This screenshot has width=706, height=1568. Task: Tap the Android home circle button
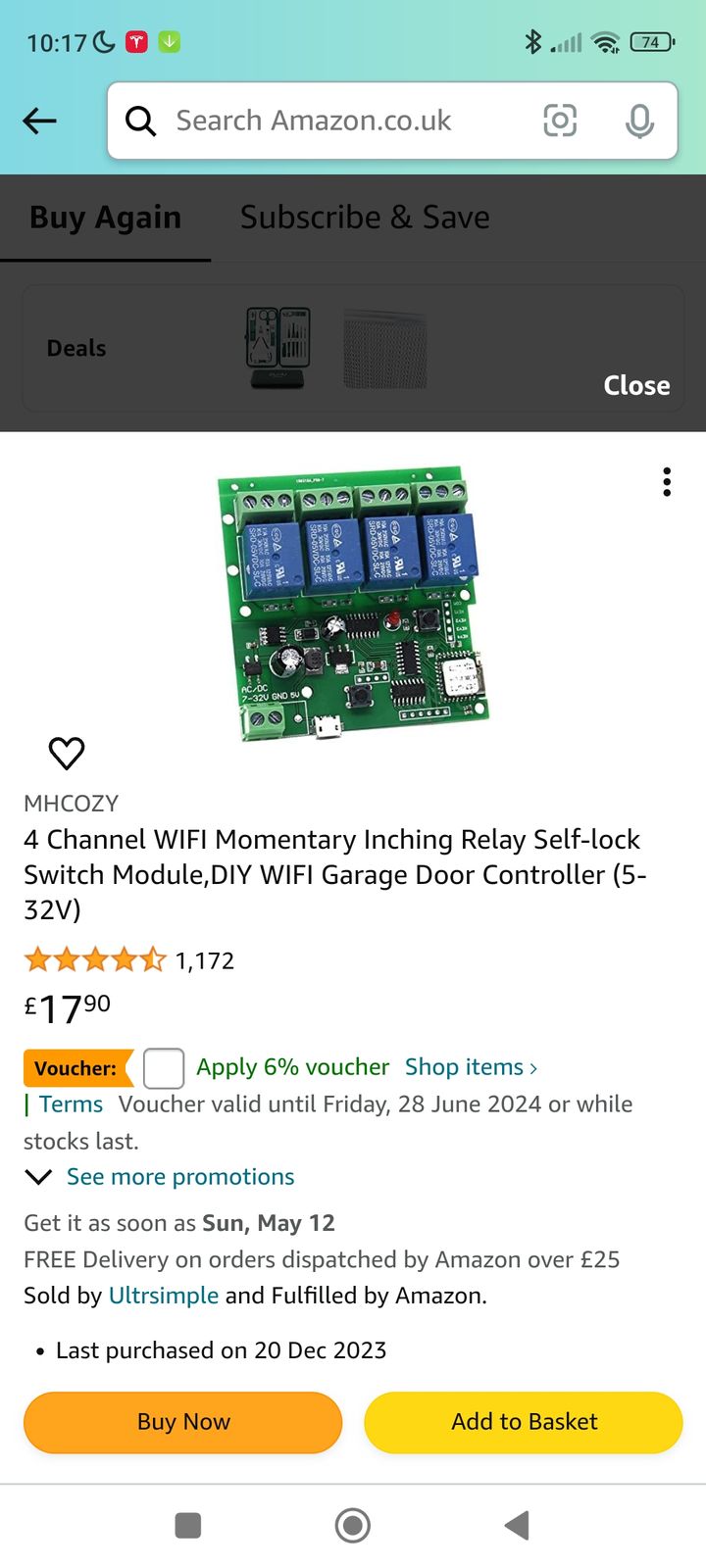pyautogui.click(x=353, y=1525)
